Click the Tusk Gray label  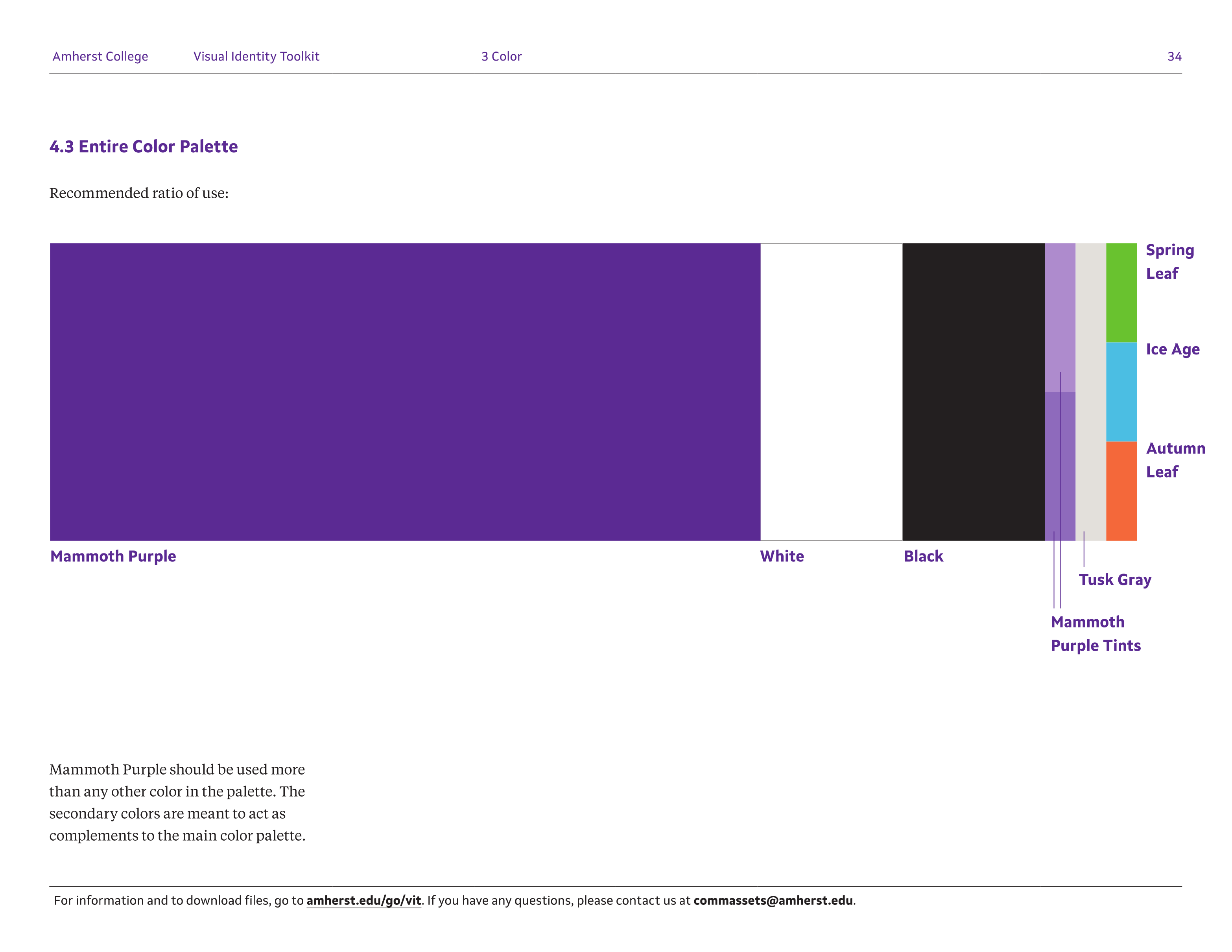coord(1115,580)
